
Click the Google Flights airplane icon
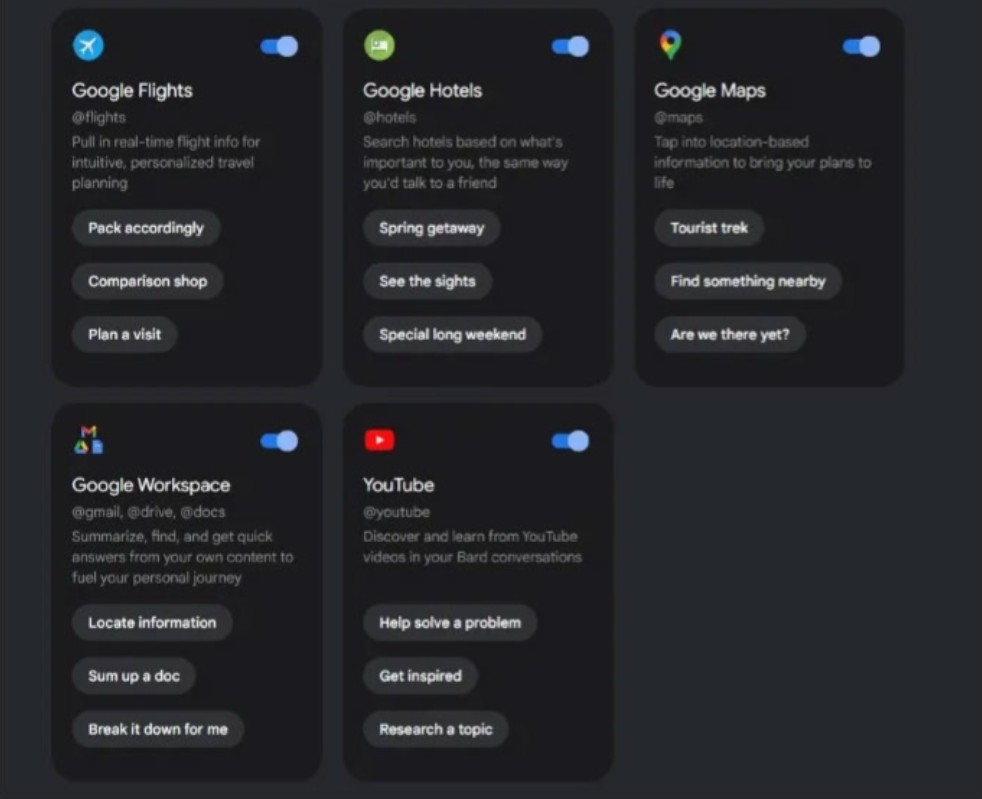click(88, 46)
